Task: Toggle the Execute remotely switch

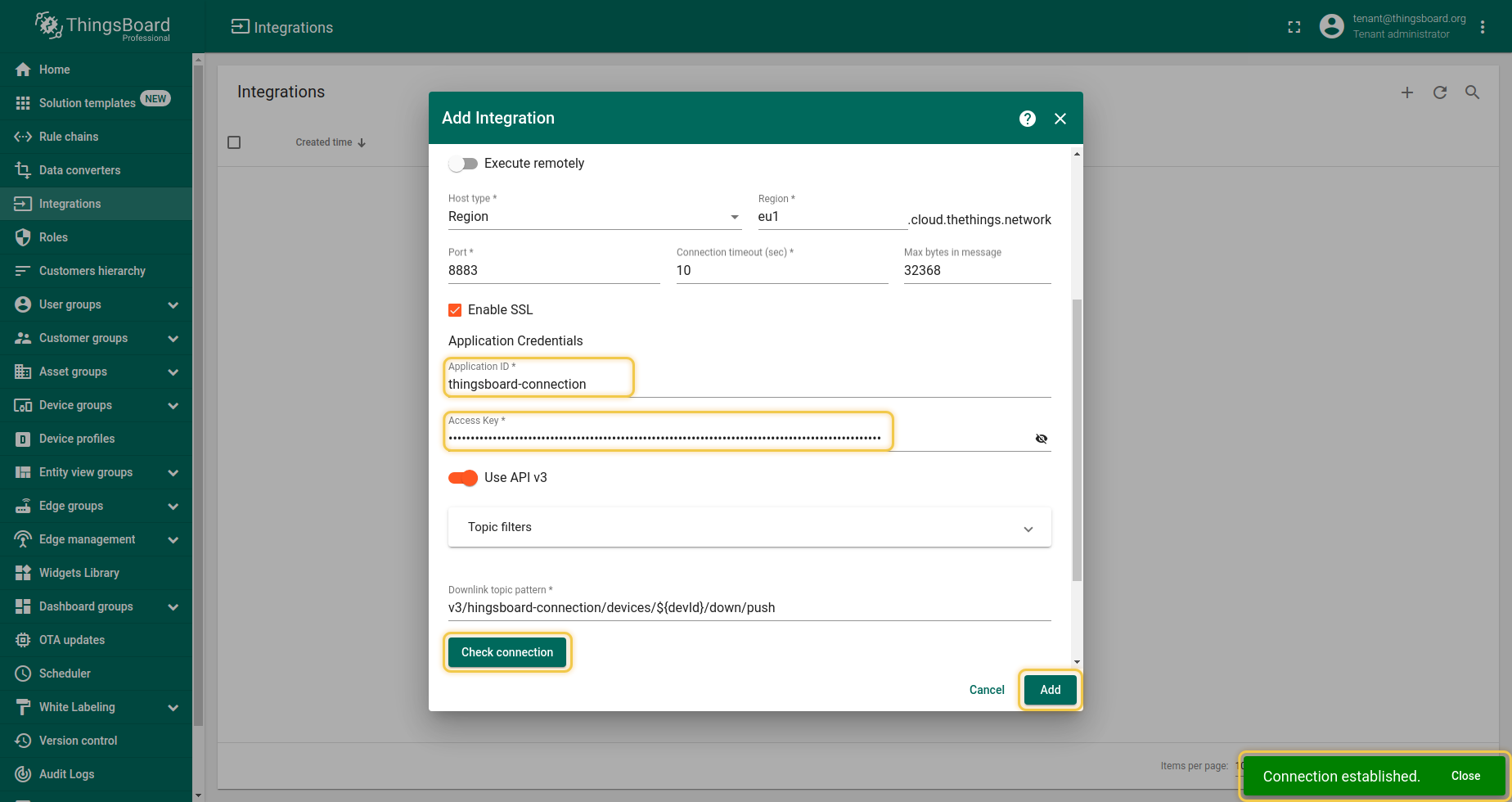Action: (x=463, y=164)
